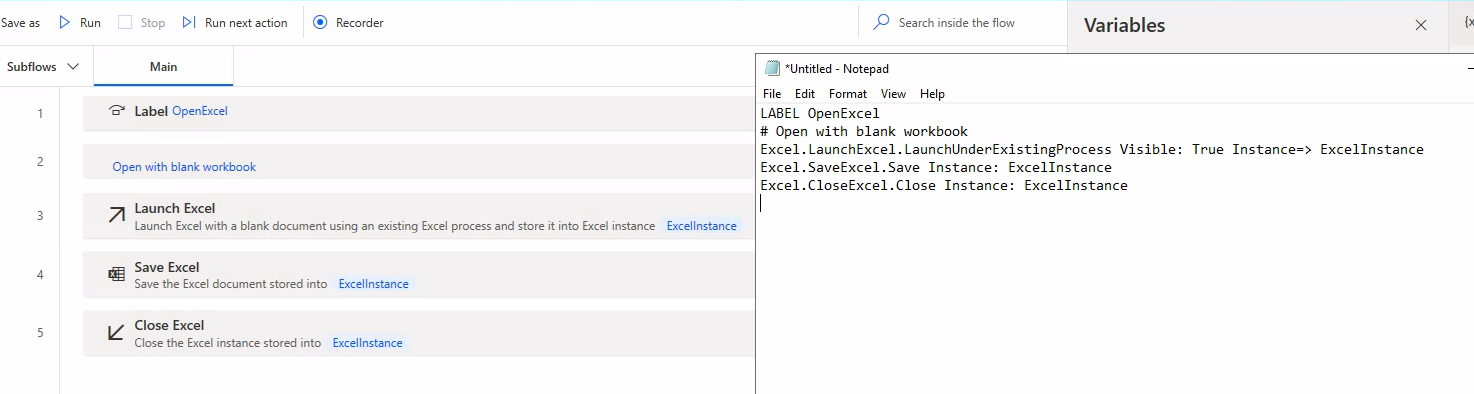Select the 'Open with blank workbook' comment
The height and width of the screenshot is (394, 1474).
pos(184,167)
